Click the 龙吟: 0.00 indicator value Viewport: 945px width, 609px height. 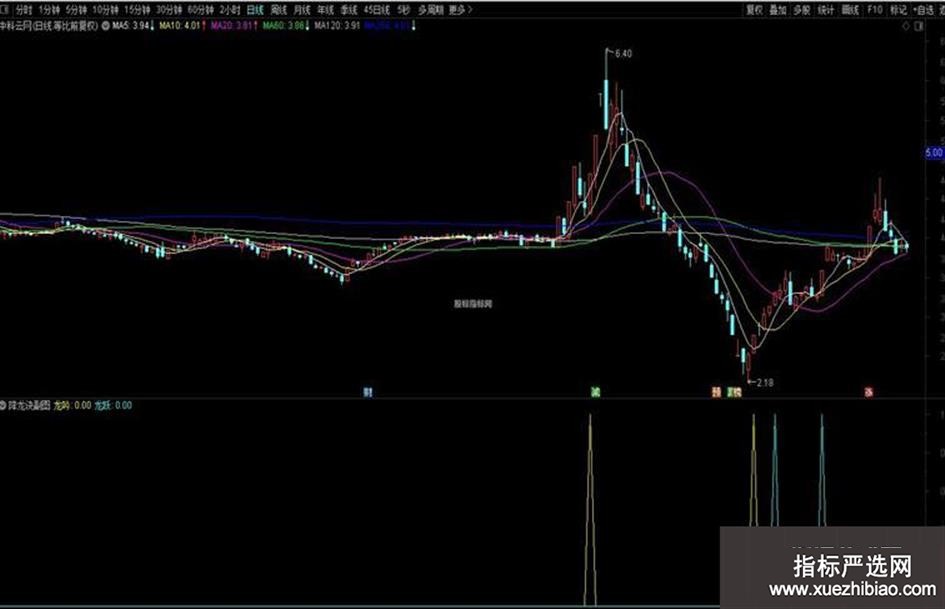(x=73, y=405)
